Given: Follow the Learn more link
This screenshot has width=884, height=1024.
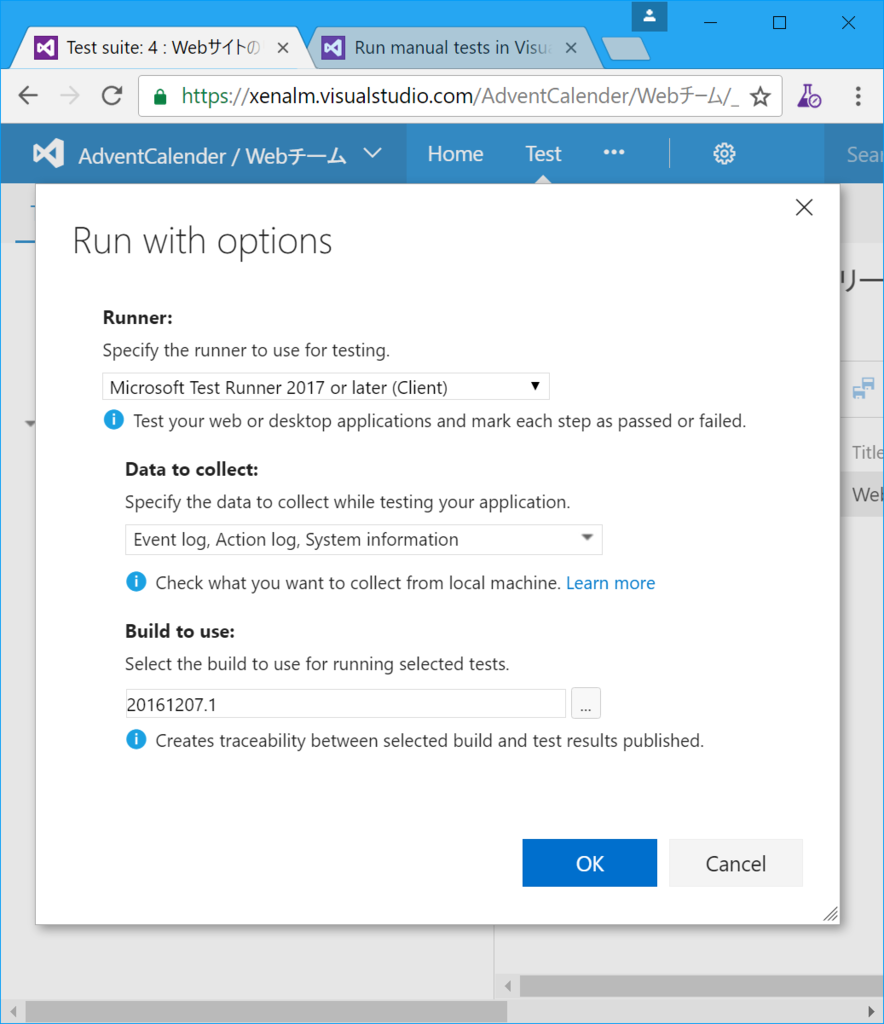Looking at the screenshot, I should [610, 583].
